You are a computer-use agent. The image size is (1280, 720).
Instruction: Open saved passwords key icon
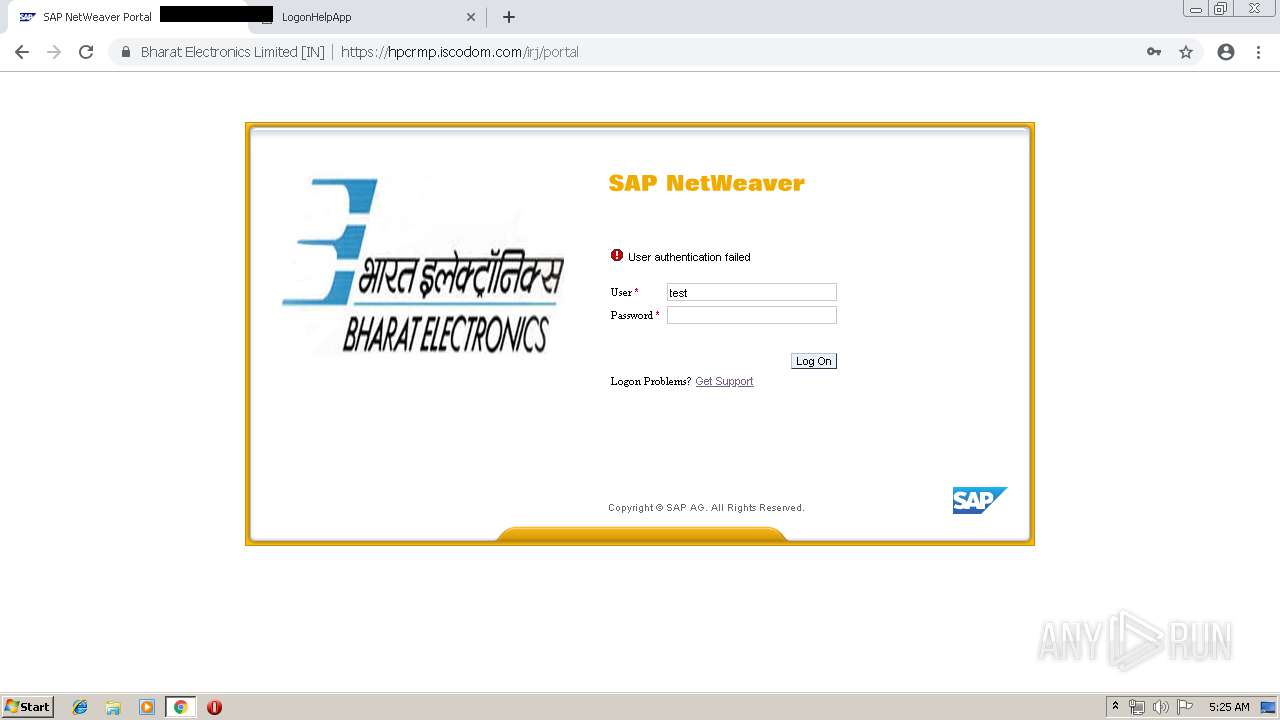tap(1154, 52)
